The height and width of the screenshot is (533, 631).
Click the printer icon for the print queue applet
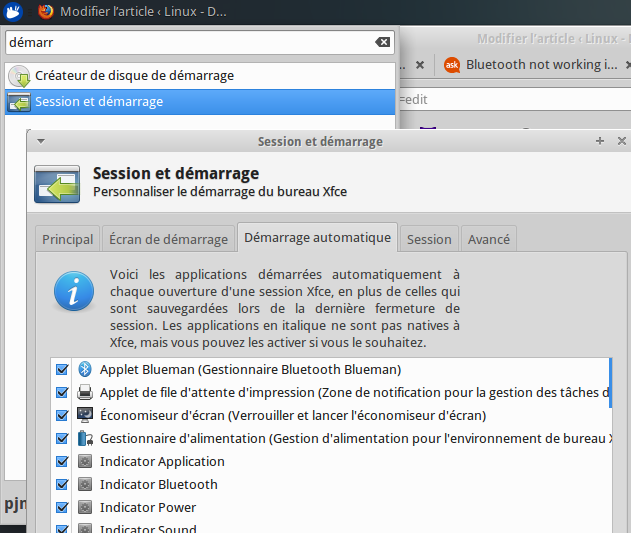(x=85, y=392)
